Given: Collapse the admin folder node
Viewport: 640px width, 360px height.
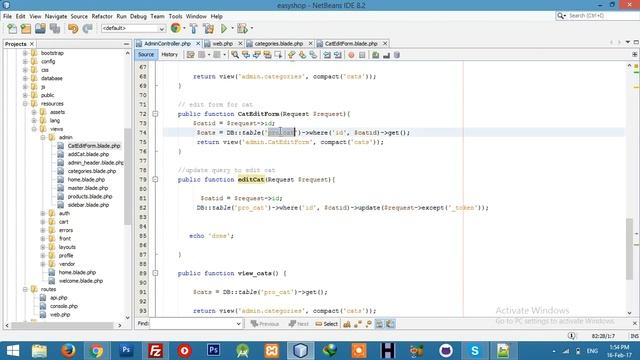Looking at the screenshot, I should pos(43,137).
